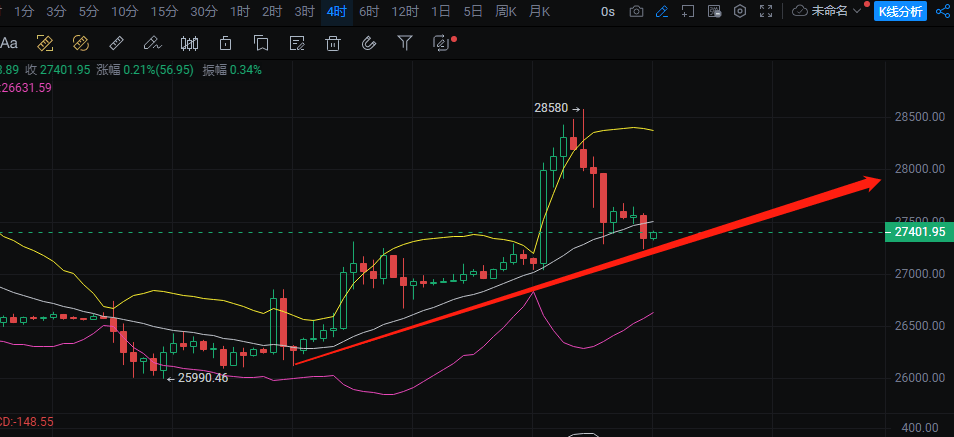Open chart settings hexagon icon
Viewport: 954px width, 437px height.
click(x=740, y=11)
